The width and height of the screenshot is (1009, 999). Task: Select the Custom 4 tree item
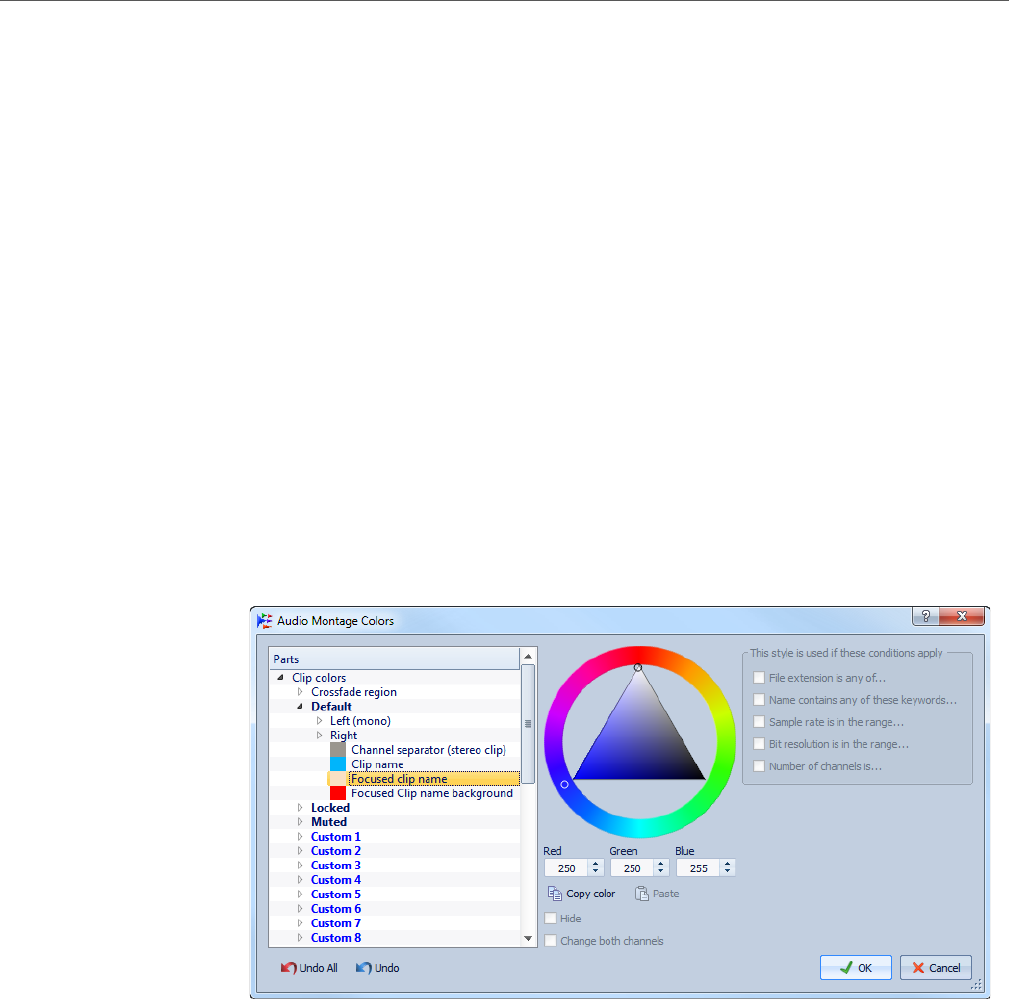coord(335,880)
